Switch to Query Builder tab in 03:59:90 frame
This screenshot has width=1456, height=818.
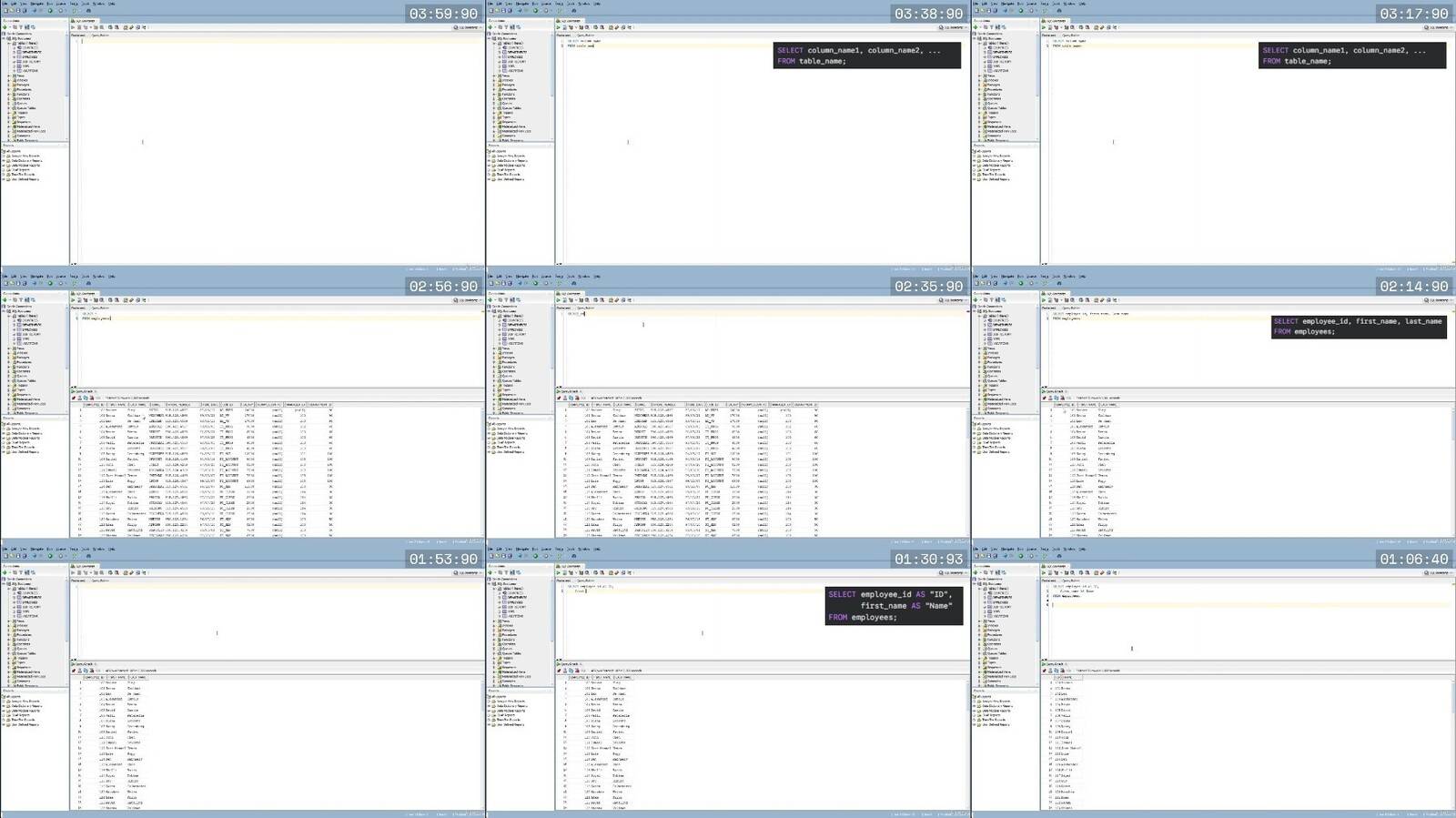point(100,35)
